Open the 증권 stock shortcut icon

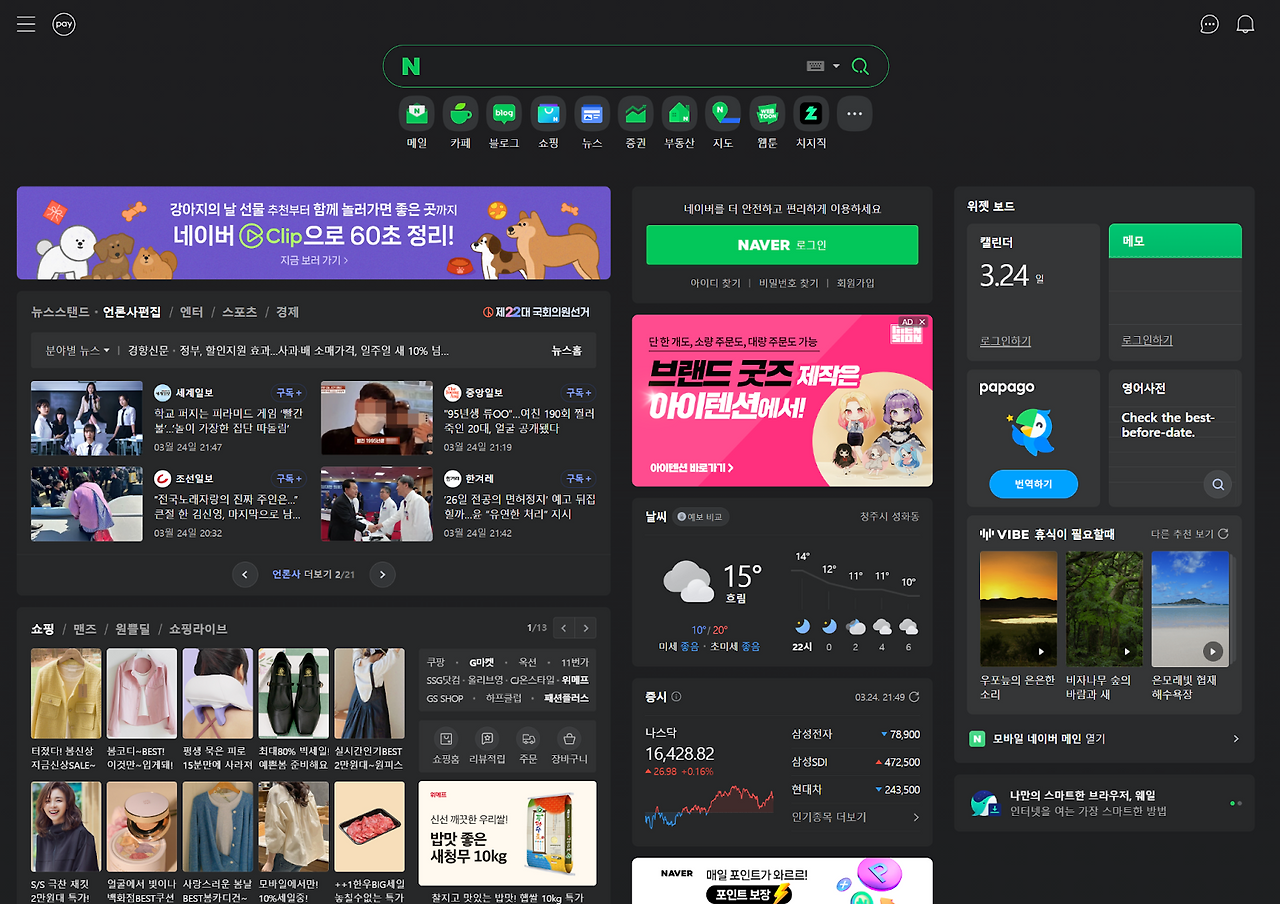point(635,114)
